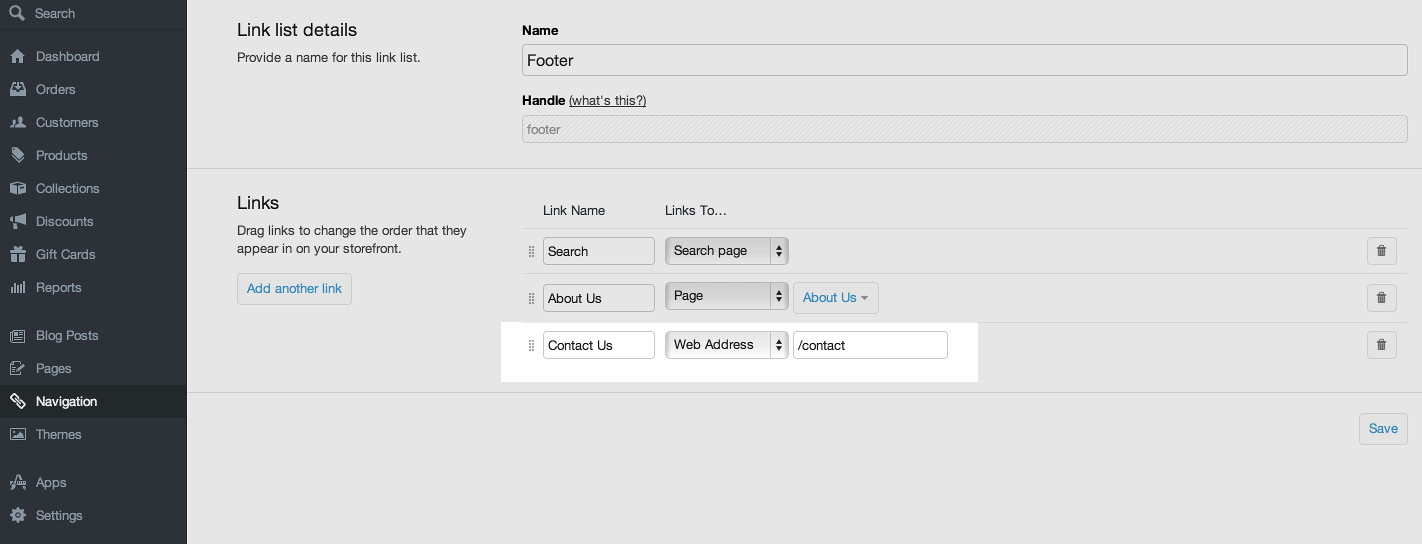Click the Products tag icon
The width and height of the screenshot is (1422, 544).
[17, 155]
